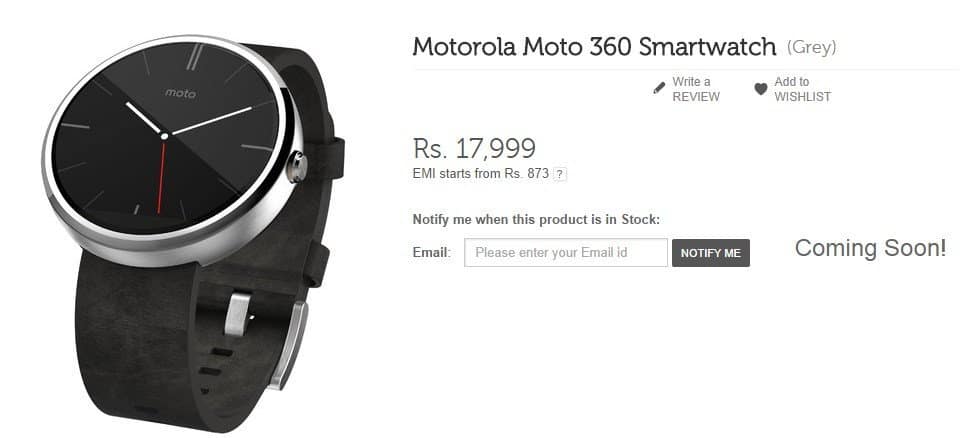Open the Write a REVIEW link
Screen dimensions: 978x438
[695, 89]
